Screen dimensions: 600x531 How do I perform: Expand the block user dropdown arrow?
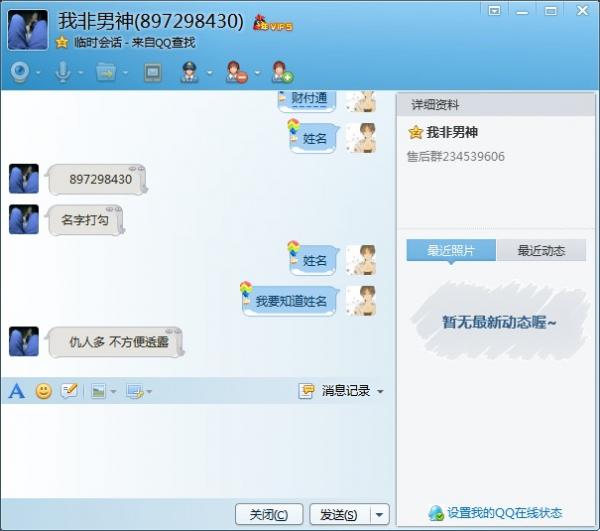click(257, 72)
